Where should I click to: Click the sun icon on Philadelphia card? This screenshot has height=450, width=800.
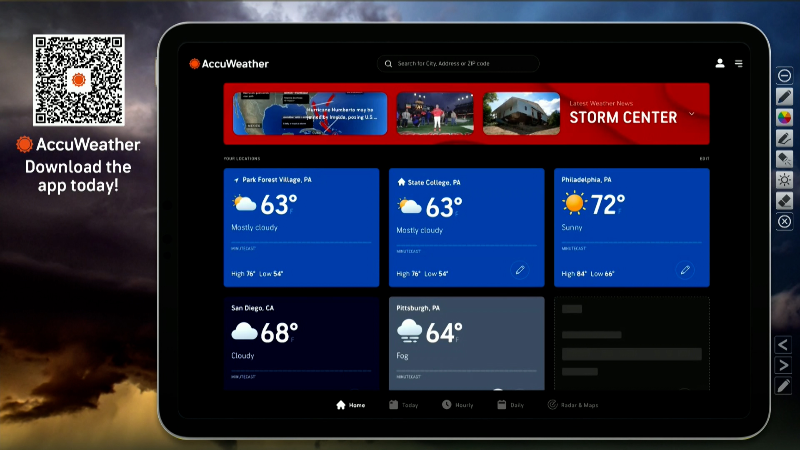(x=574, y=203)
